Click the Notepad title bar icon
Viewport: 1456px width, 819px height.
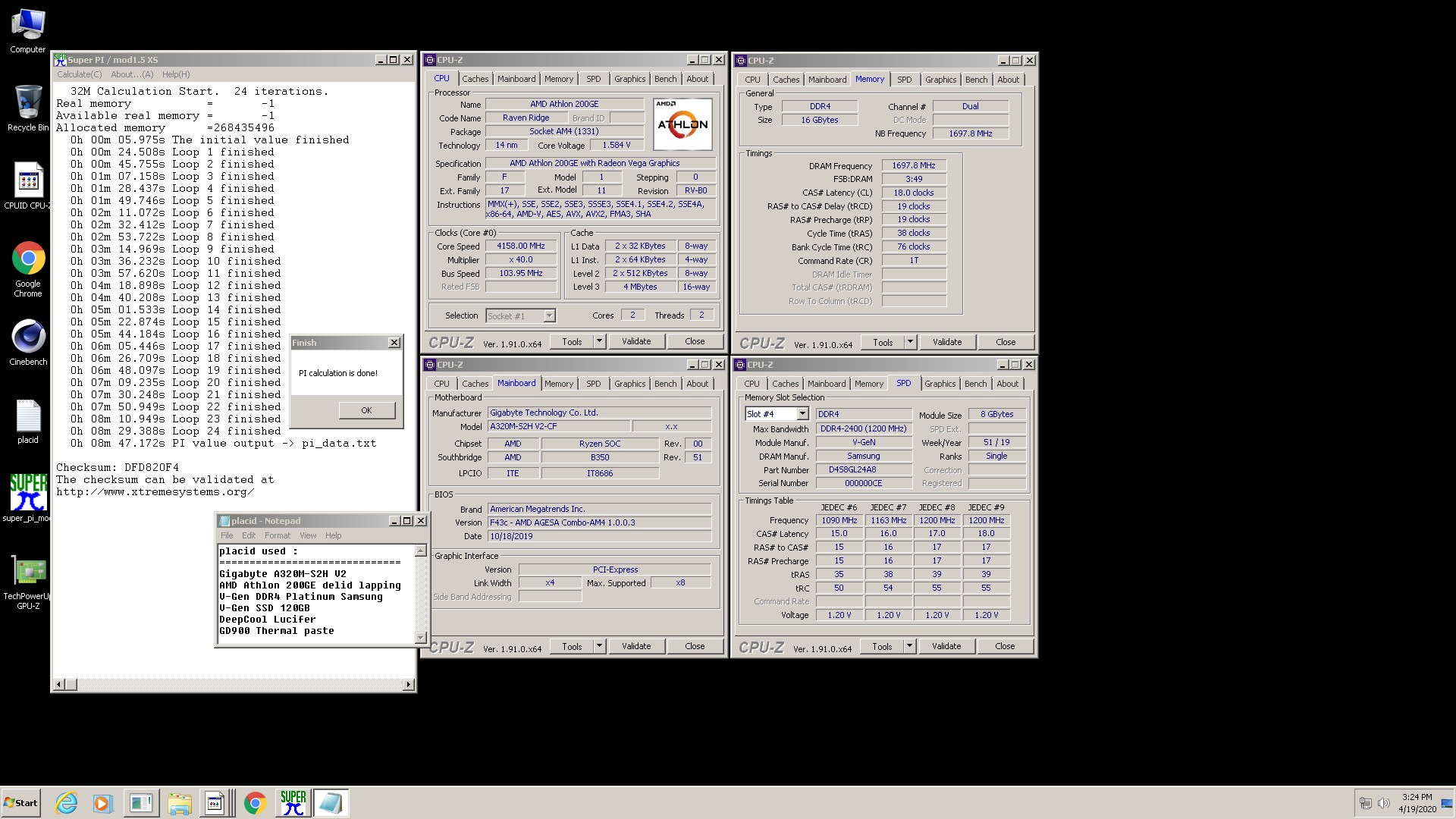pos(224,521)
